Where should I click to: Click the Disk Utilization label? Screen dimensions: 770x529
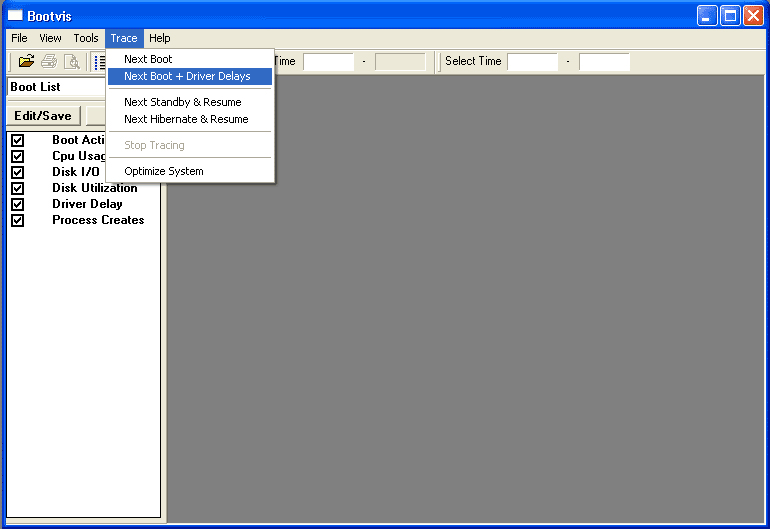[95, 188]
